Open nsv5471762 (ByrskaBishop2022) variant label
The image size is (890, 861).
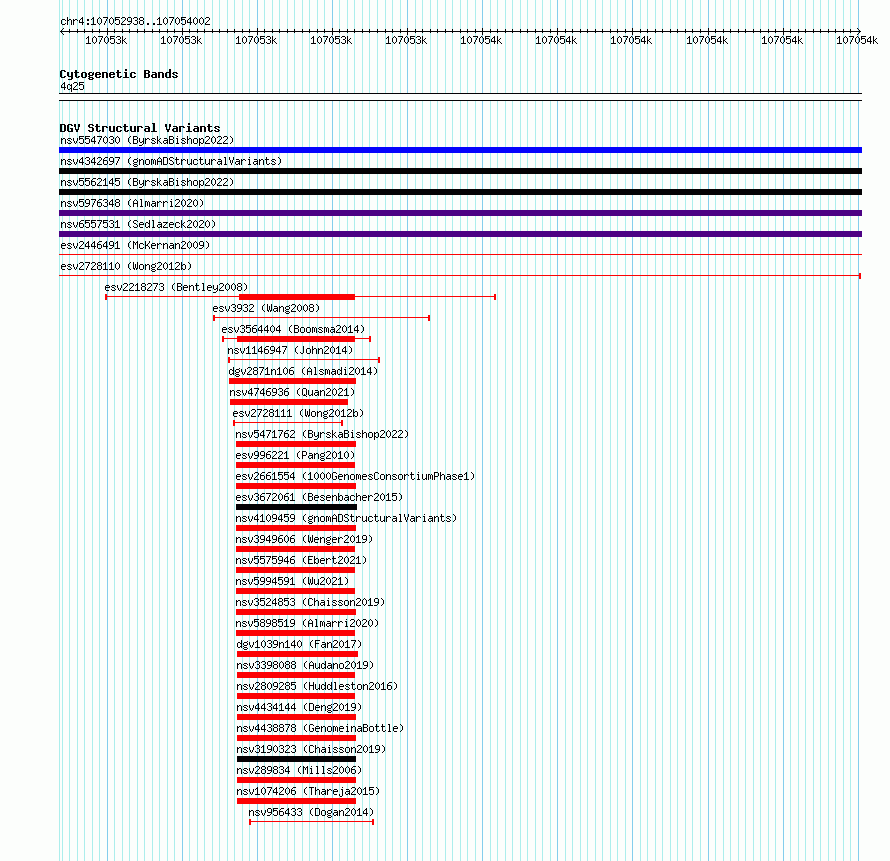pos(322,434)
